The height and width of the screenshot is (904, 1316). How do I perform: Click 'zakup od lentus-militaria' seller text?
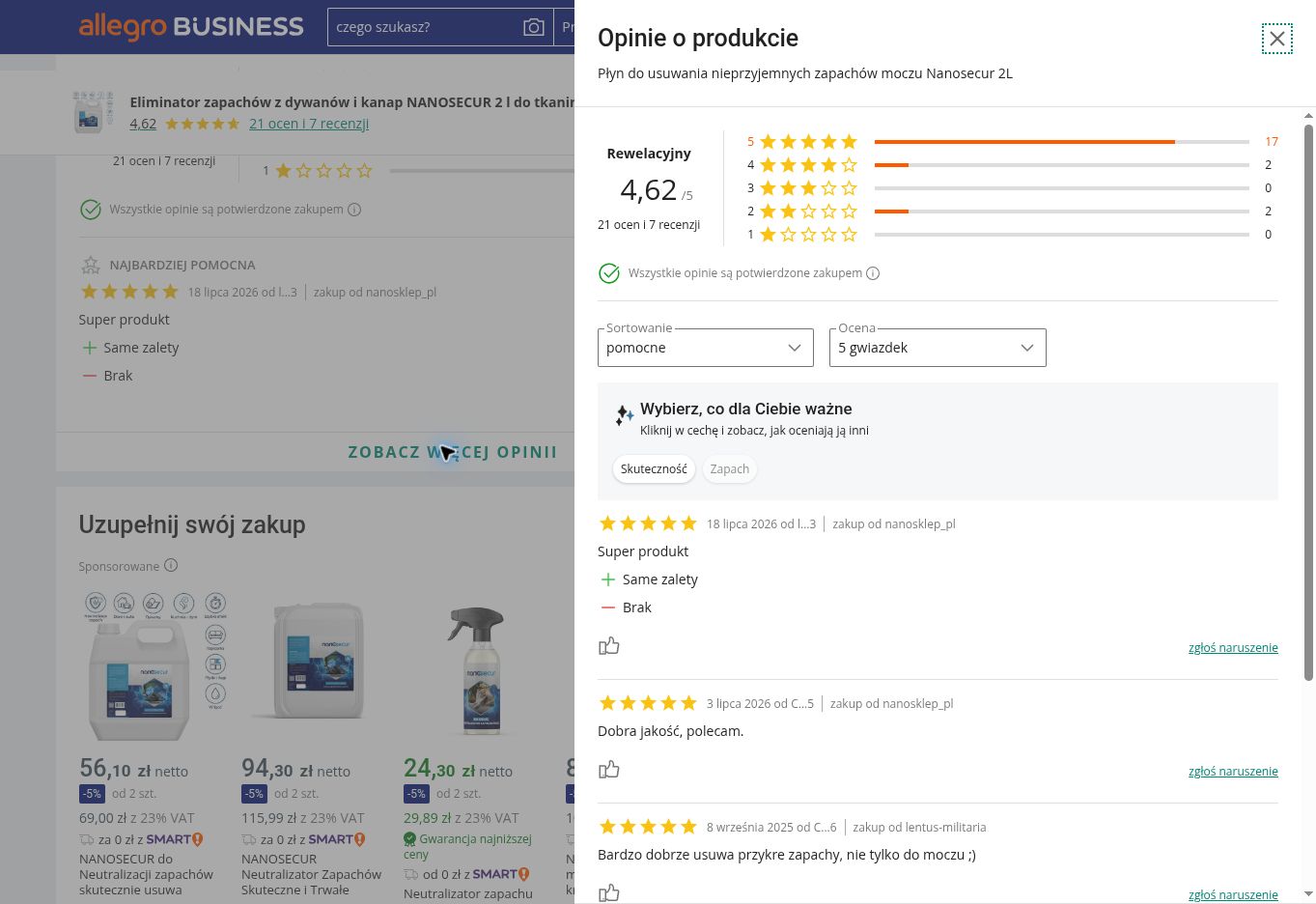click(x=919, y=827)
